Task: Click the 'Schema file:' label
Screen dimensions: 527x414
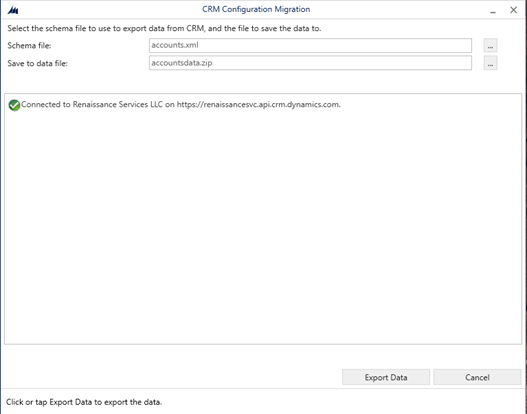Action: [x=29, y=45]
